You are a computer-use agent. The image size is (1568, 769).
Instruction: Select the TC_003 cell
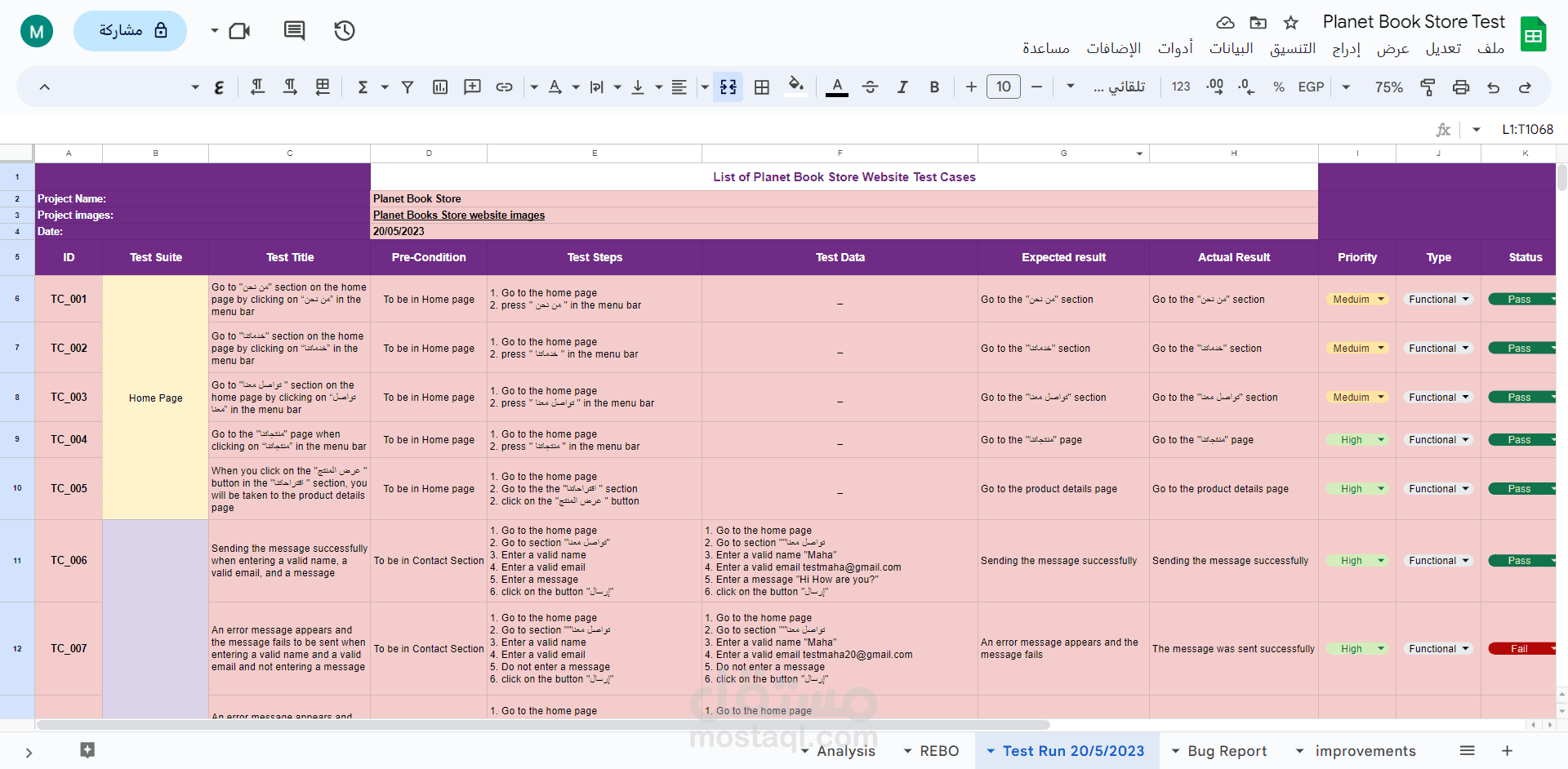(69, 398)
